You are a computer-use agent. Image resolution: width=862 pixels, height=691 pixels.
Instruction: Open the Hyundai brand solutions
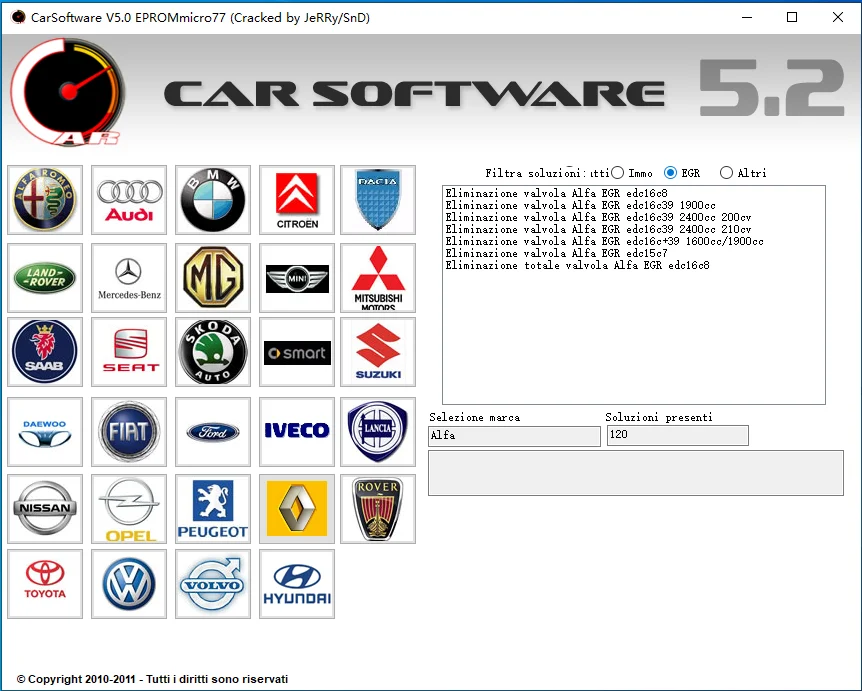tap(297, 584)
